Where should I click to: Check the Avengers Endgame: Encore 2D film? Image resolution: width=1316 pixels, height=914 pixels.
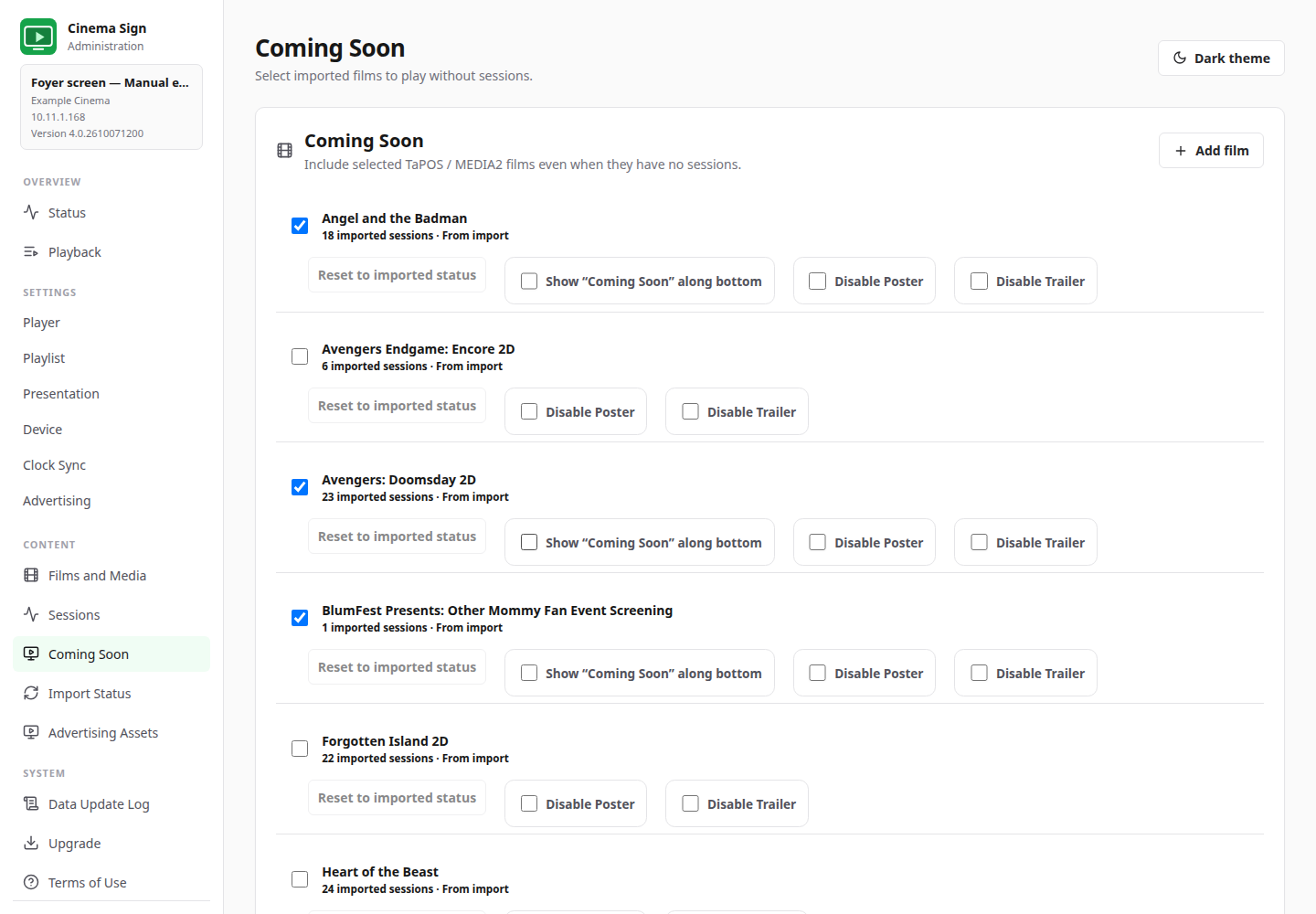pyautogui.click(x=300, y=356)
